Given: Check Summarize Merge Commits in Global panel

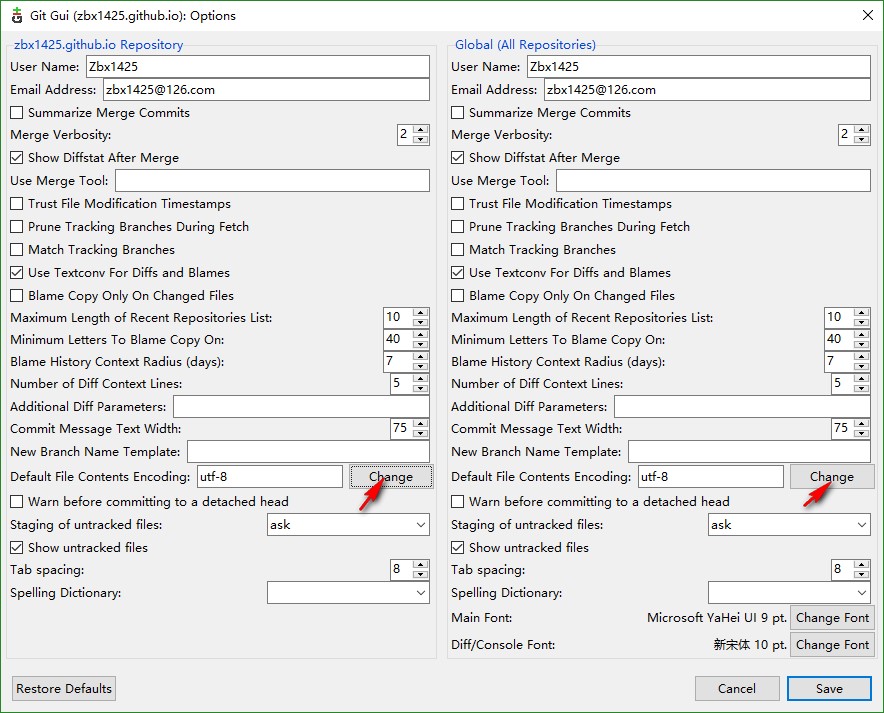Looking at the screenshot, I should coord(458,113).
